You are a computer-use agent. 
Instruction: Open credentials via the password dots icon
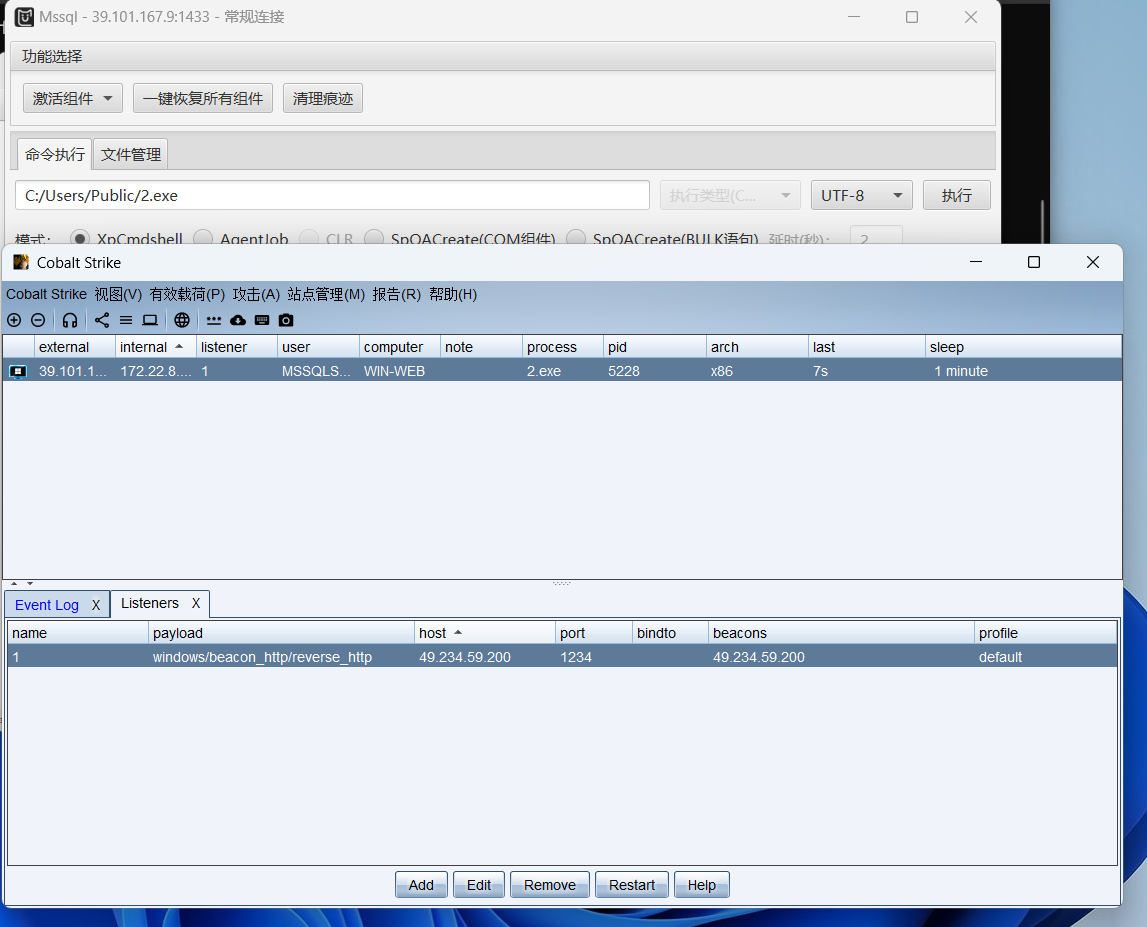coord(214,320)
